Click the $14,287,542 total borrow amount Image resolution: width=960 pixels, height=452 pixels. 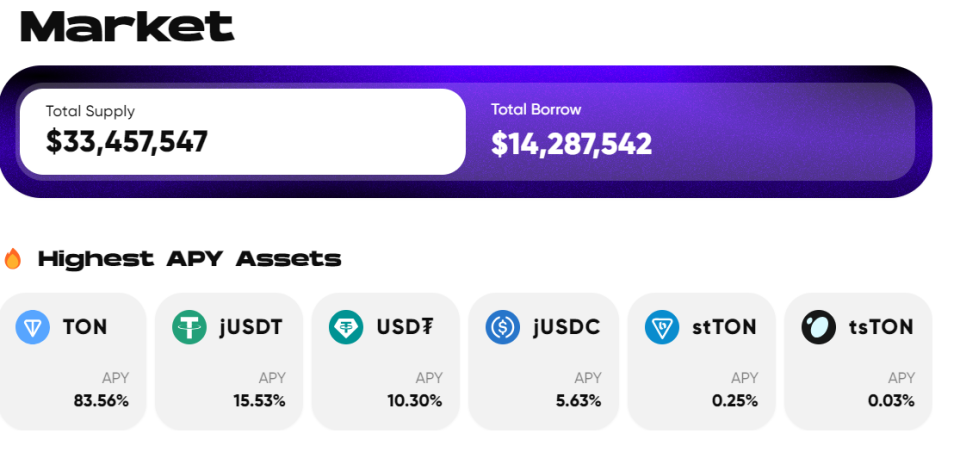pos(571,144)
